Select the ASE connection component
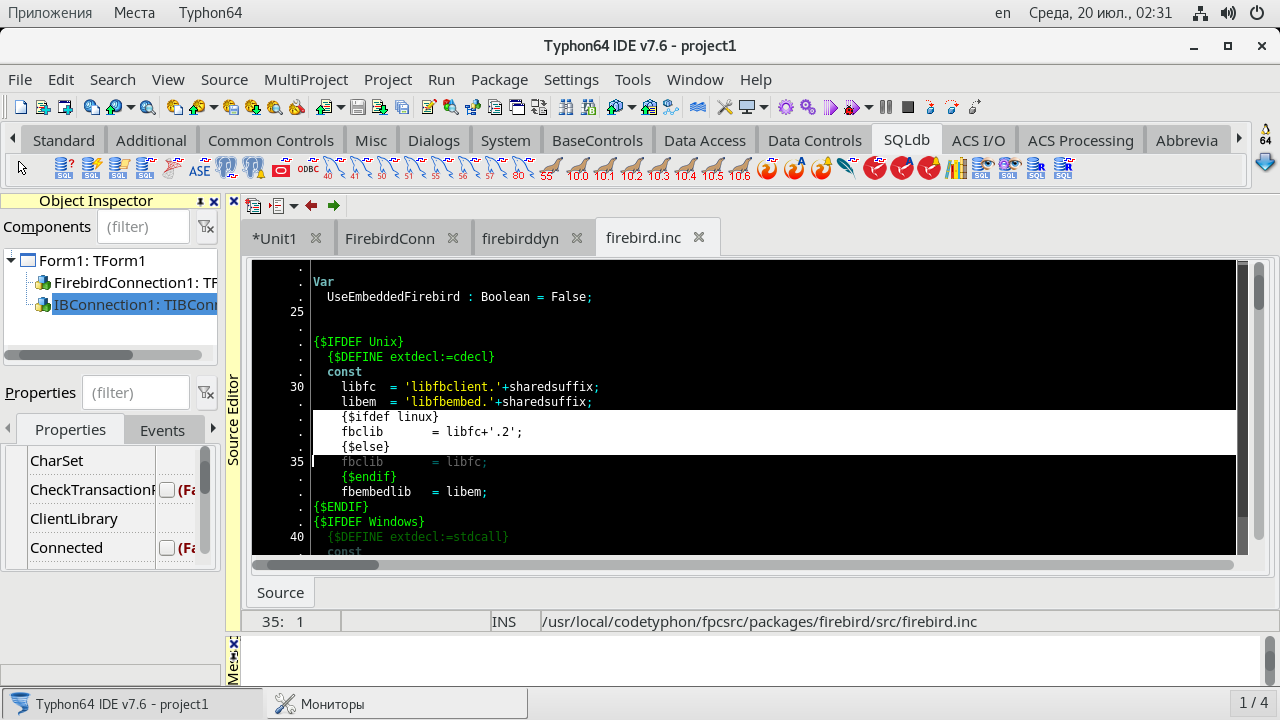Image resolution: width=1280 pixels, height=720 pixels. coord(199,169)
